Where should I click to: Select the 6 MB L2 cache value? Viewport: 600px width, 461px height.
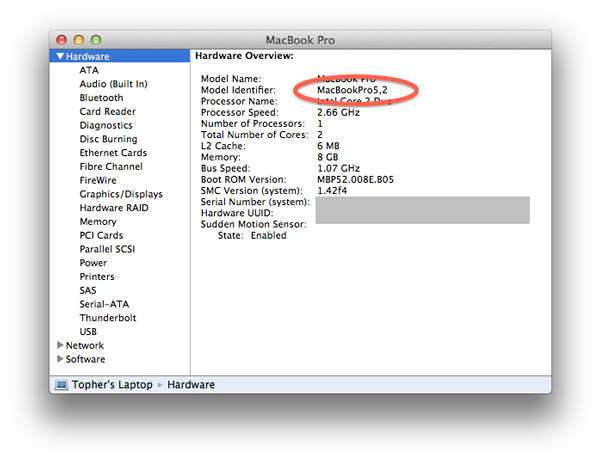pos(328,146)
